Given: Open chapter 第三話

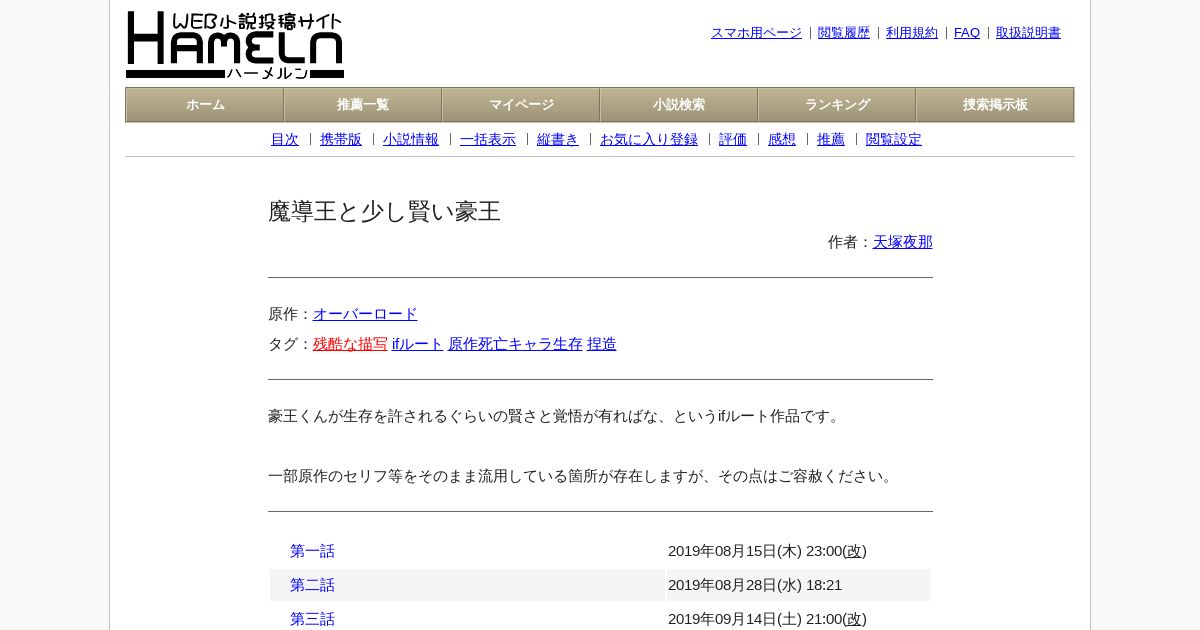Looking at the screenshot, I should [x=312, y=619].
